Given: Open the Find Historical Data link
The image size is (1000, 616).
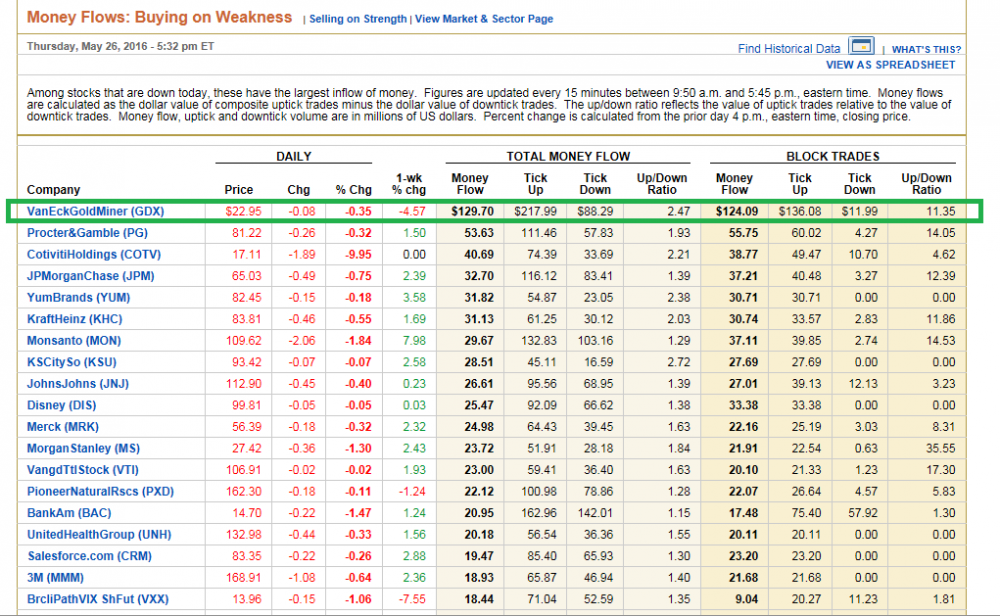Looking at the screenshot, I should [x=788, y=49].
